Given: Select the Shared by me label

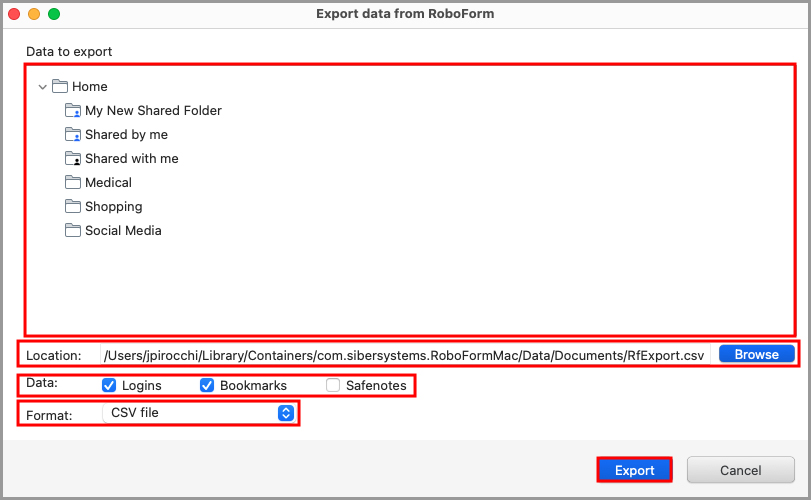Looking at the screenshot, I should pyautogui.click(x=126, y=134).
